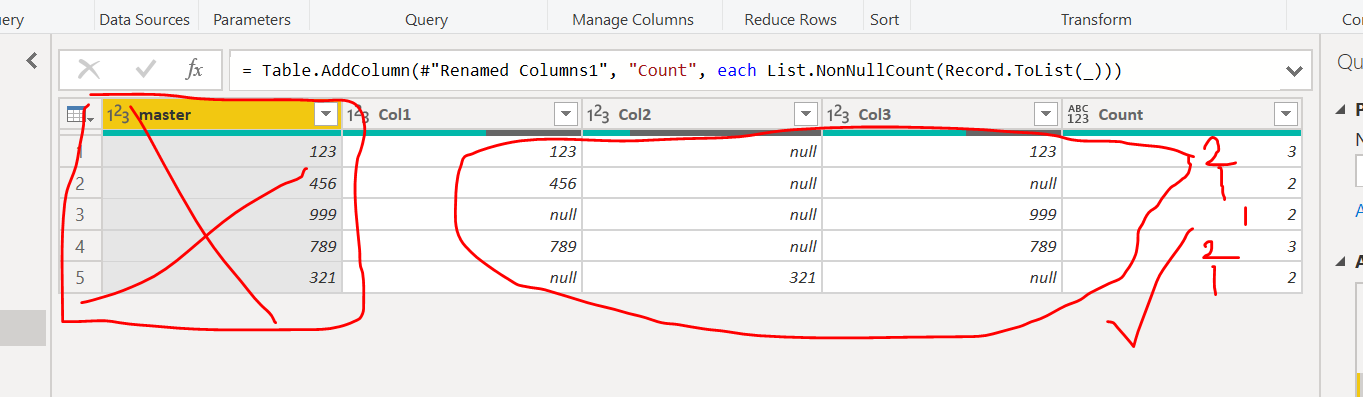
Task: Click Col2 cell with value 321
Action: pyautogui.click(x=702, y=278)
